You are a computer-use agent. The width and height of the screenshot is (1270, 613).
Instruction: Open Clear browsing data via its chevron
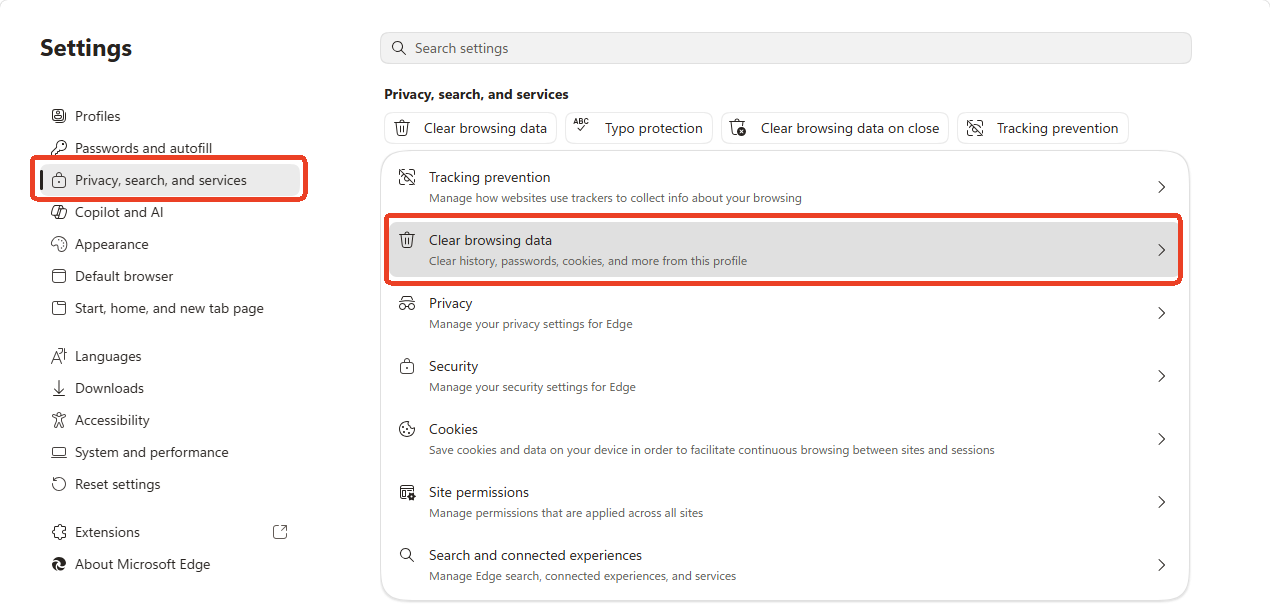pos(1161,250)
